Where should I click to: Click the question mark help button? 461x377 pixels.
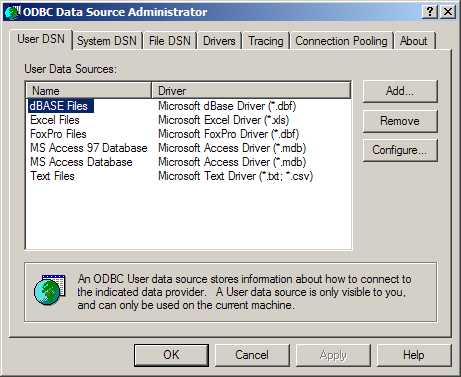pos(430,12)
